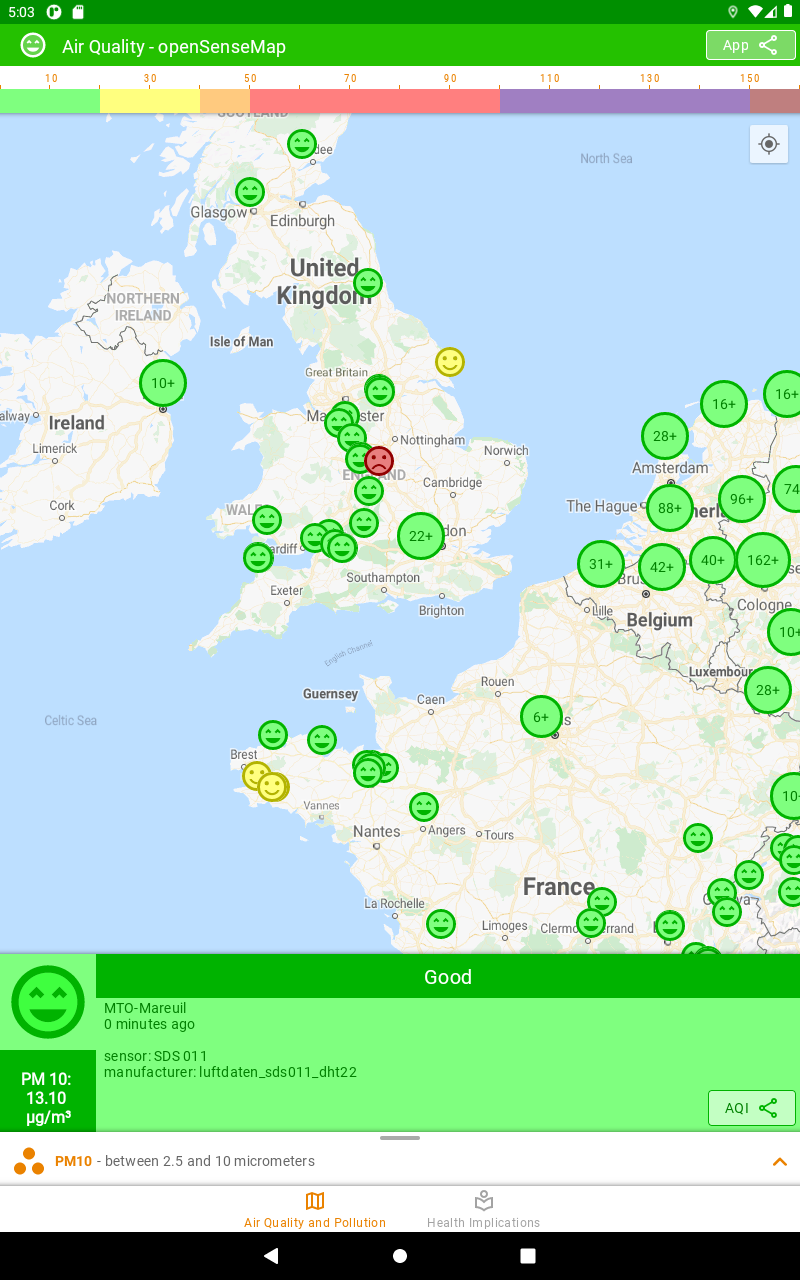Switch to Health Implications tab

[x=483, y=1208]
